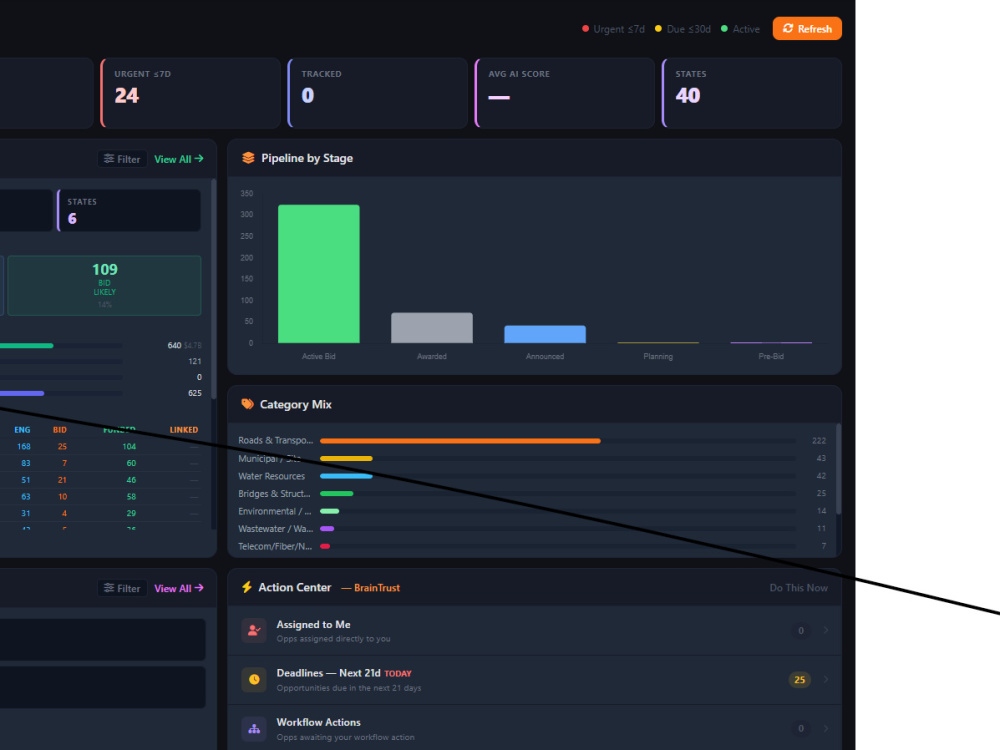Click the Active Bid green bar
This screenshot has height=750, width=1000.
tap(319, 274)
